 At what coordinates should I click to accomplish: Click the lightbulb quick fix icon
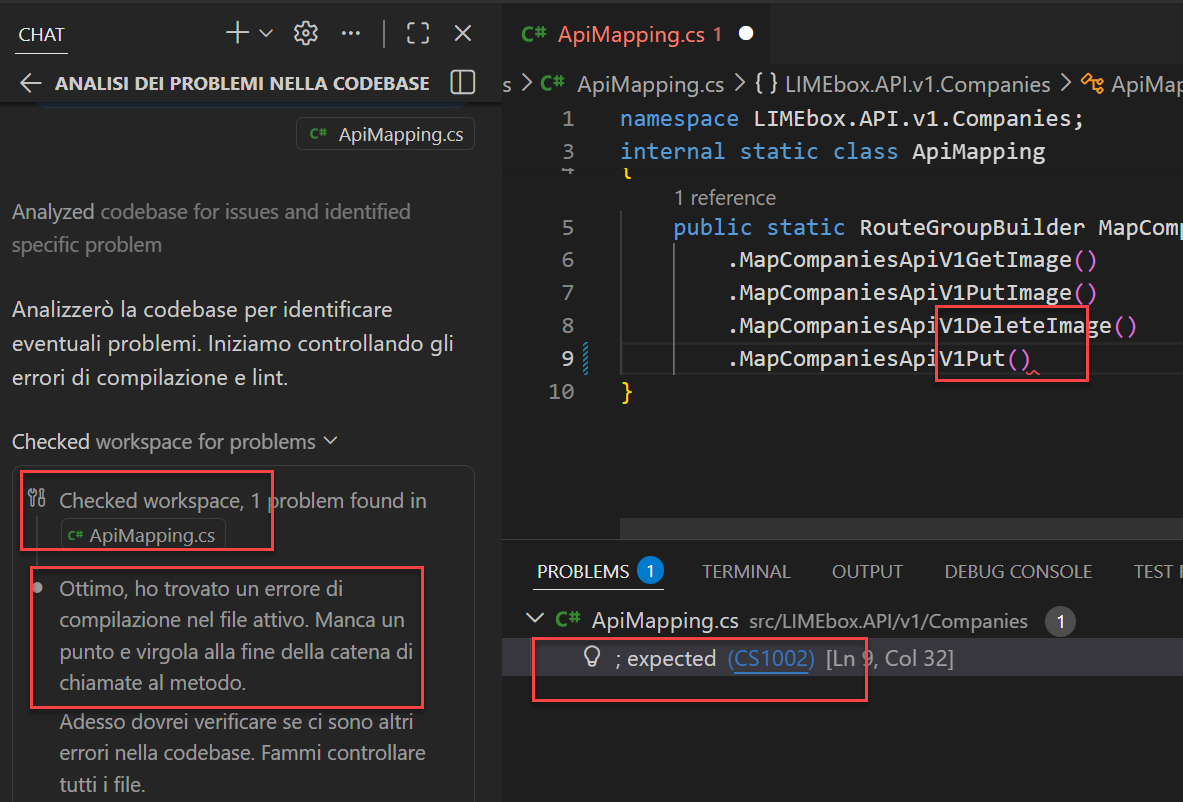tap(591, 658)
